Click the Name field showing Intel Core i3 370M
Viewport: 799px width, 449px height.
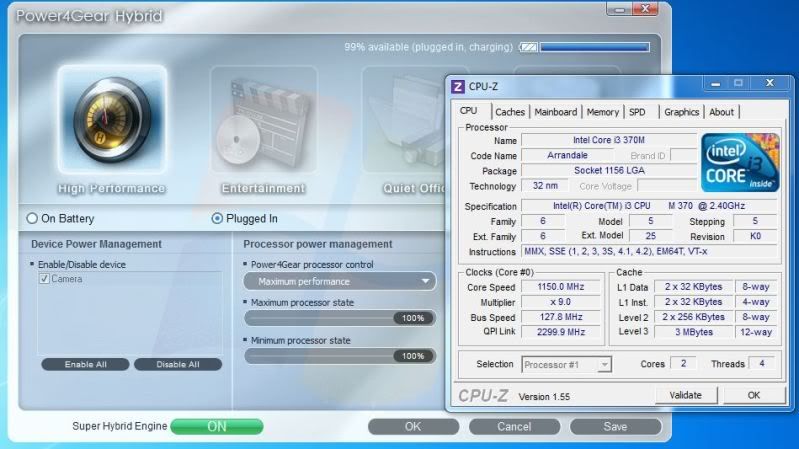click(x=609, y=140)
